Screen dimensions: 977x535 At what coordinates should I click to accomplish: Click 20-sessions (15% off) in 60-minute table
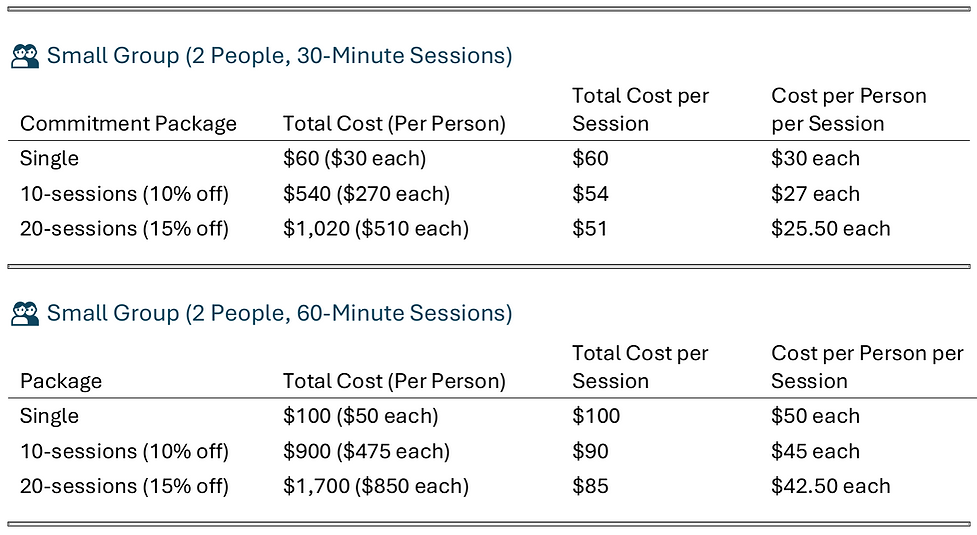coord(125,486)
